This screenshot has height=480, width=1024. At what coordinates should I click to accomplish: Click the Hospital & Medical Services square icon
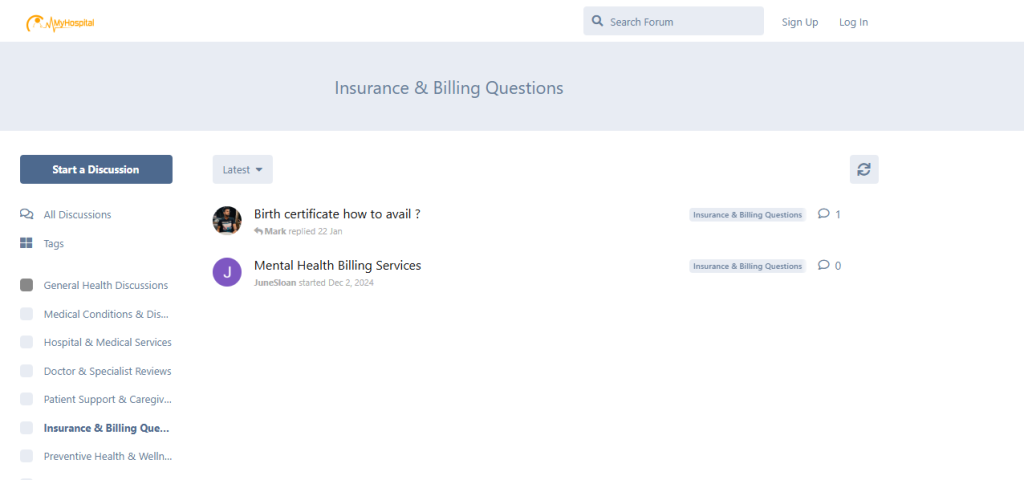(26, 342)
